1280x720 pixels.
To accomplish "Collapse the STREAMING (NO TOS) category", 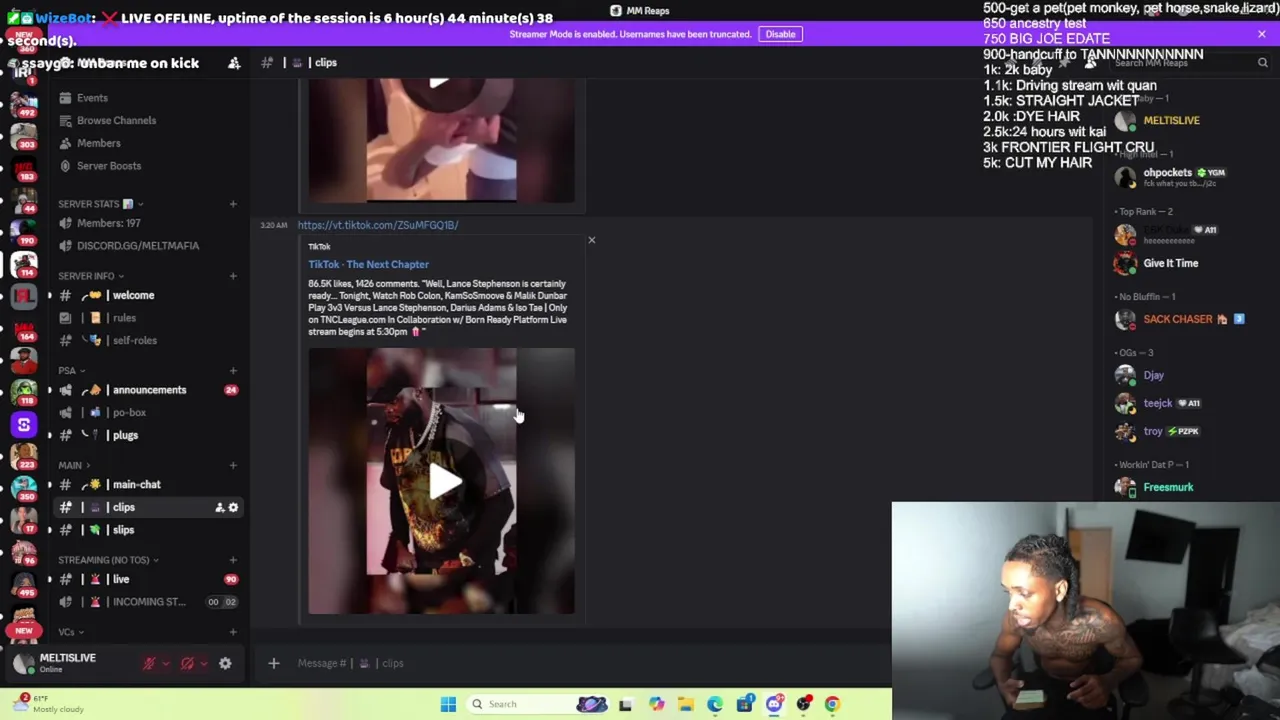I will (108, 560).
